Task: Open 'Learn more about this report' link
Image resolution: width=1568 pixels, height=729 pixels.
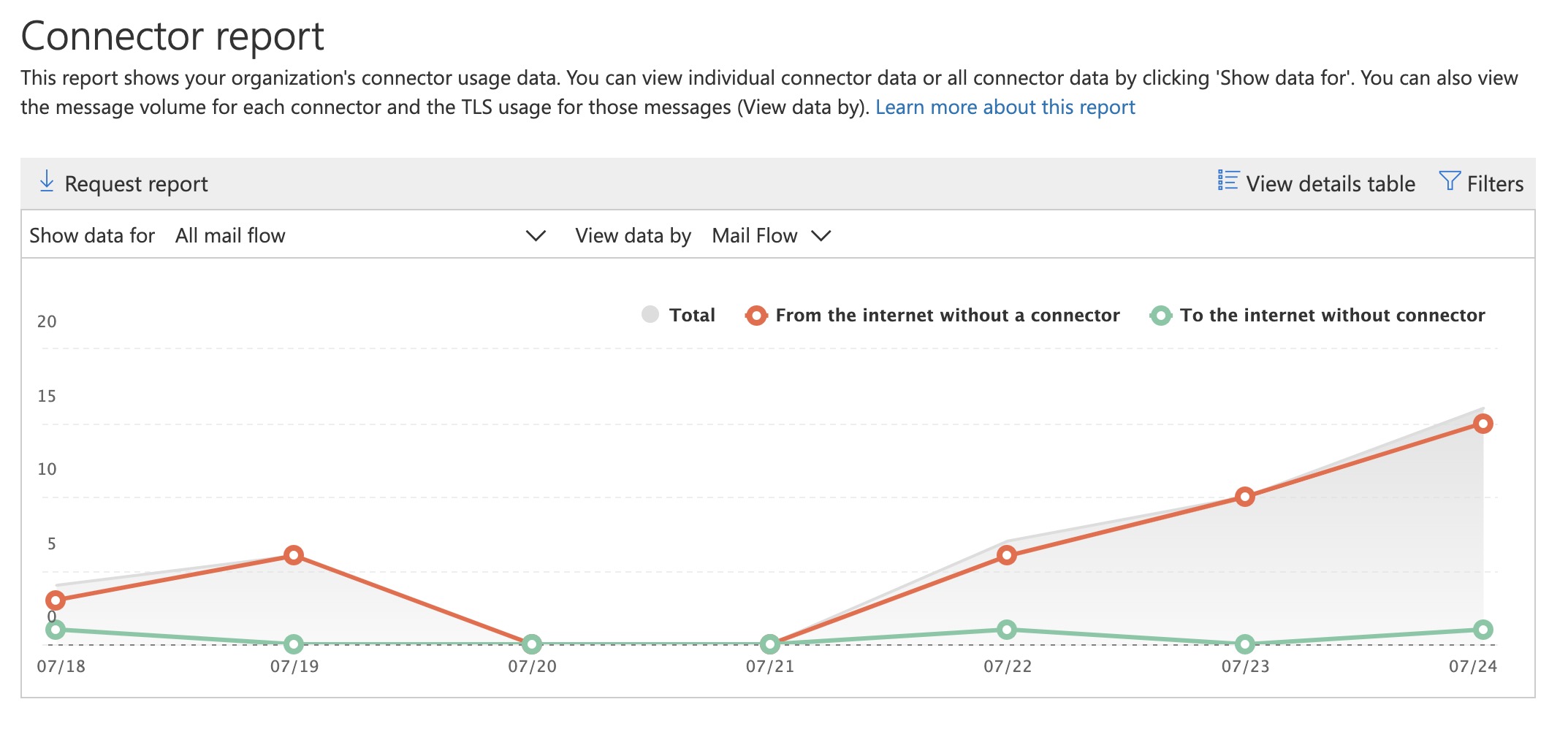Action: [x=1005, y=107]
